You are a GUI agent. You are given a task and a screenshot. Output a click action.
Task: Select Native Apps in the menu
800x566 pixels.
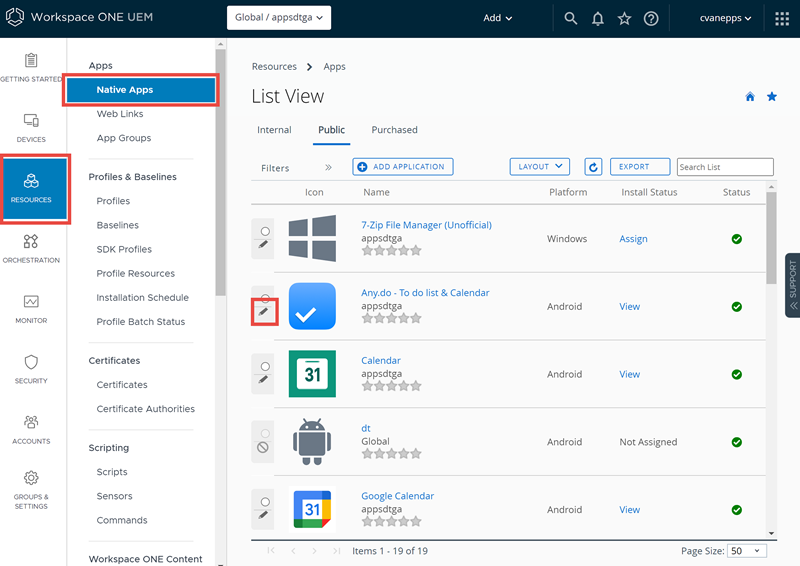pos(141,90)
